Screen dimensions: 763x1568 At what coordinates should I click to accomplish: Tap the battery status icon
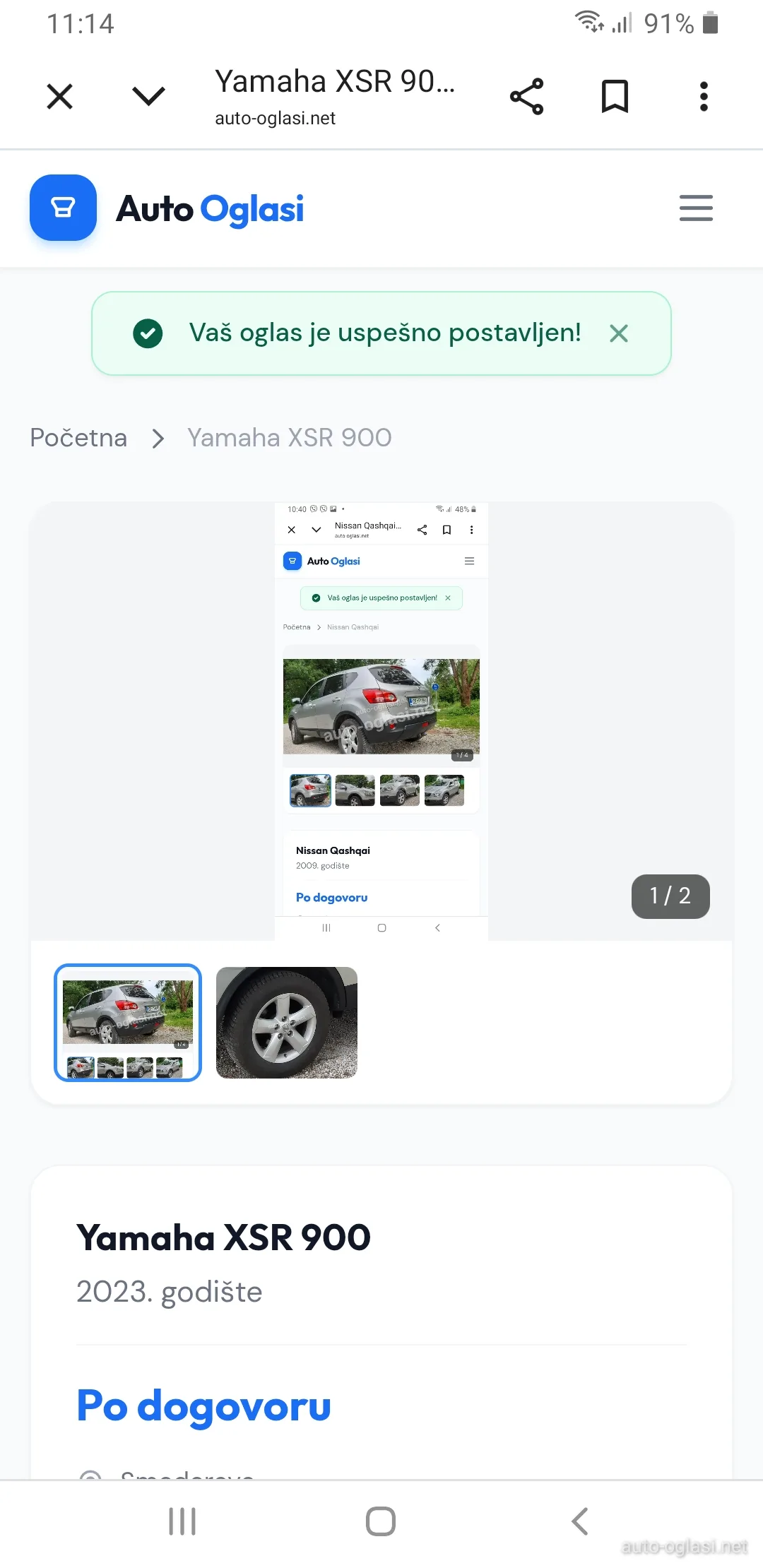[711, 23]
